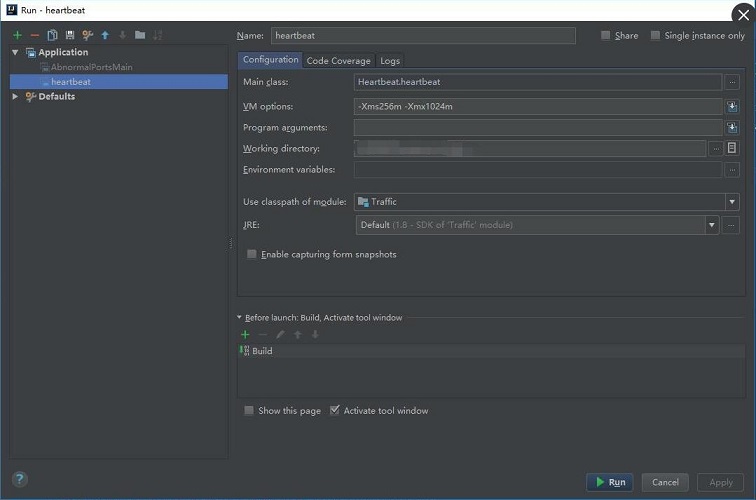Viewport: 756px width, 500px height.
Task: Click the Environment variables input field
Action: pyautogui.click(x=538, y=170)
